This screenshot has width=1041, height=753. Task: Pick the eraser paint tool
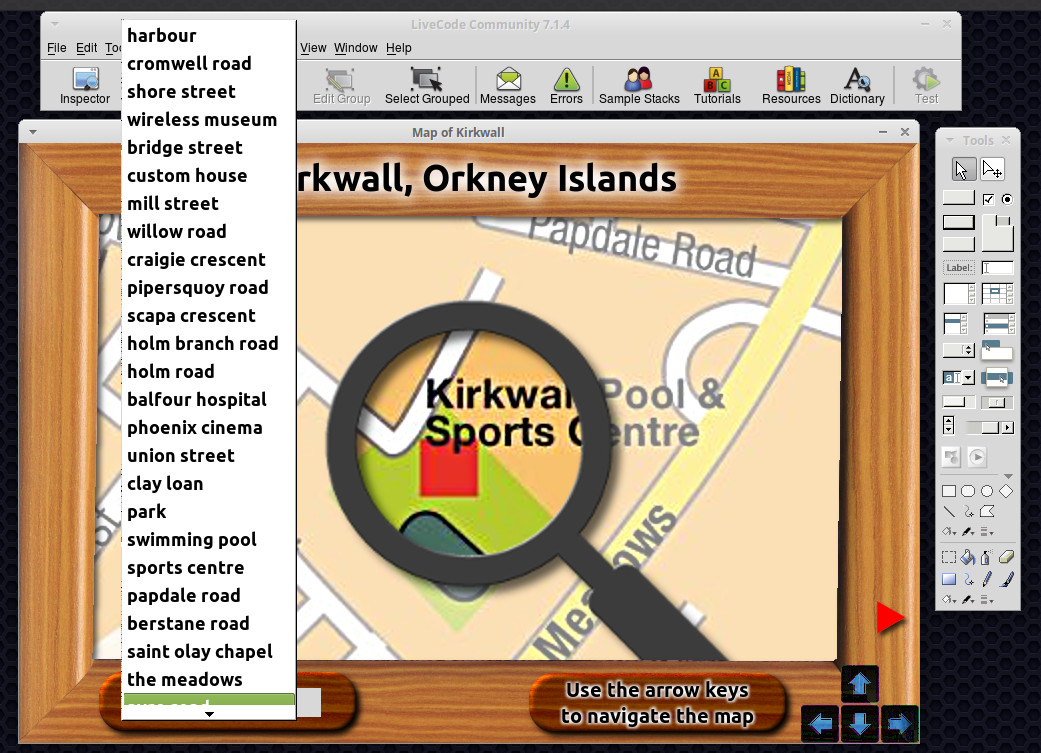coord(1006,557)
